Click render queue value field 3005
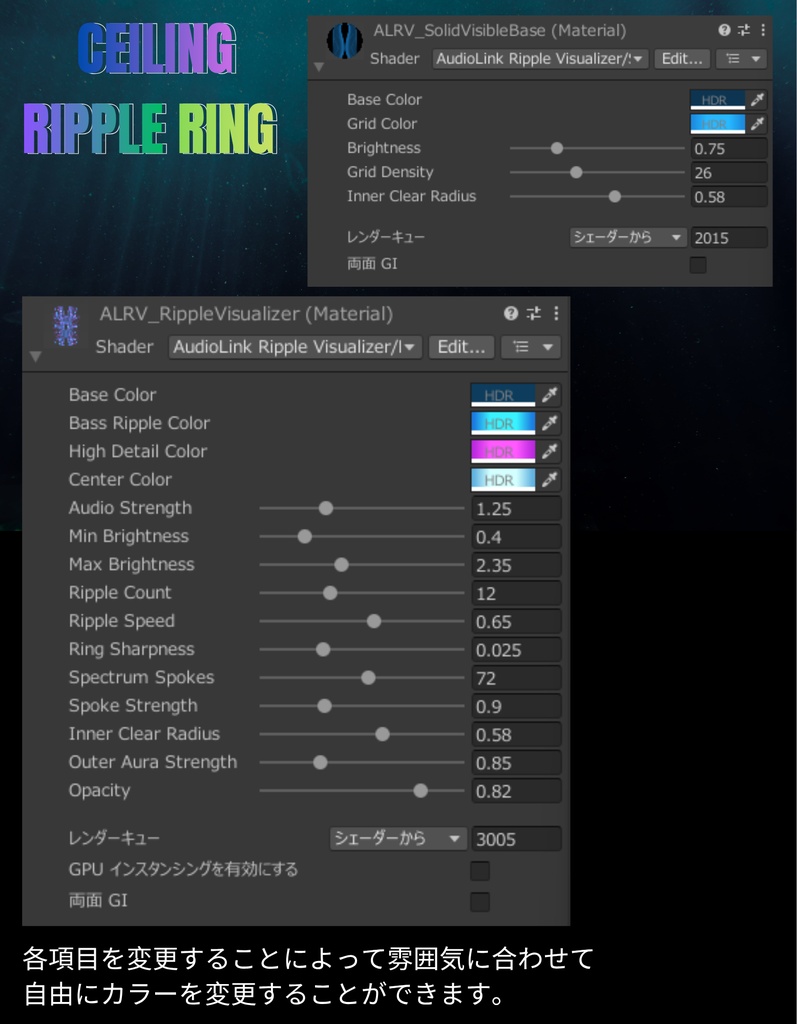Image resolution: width=797 pixels, height=1024 pixels. pyautogui.click(x=516, y=839)
